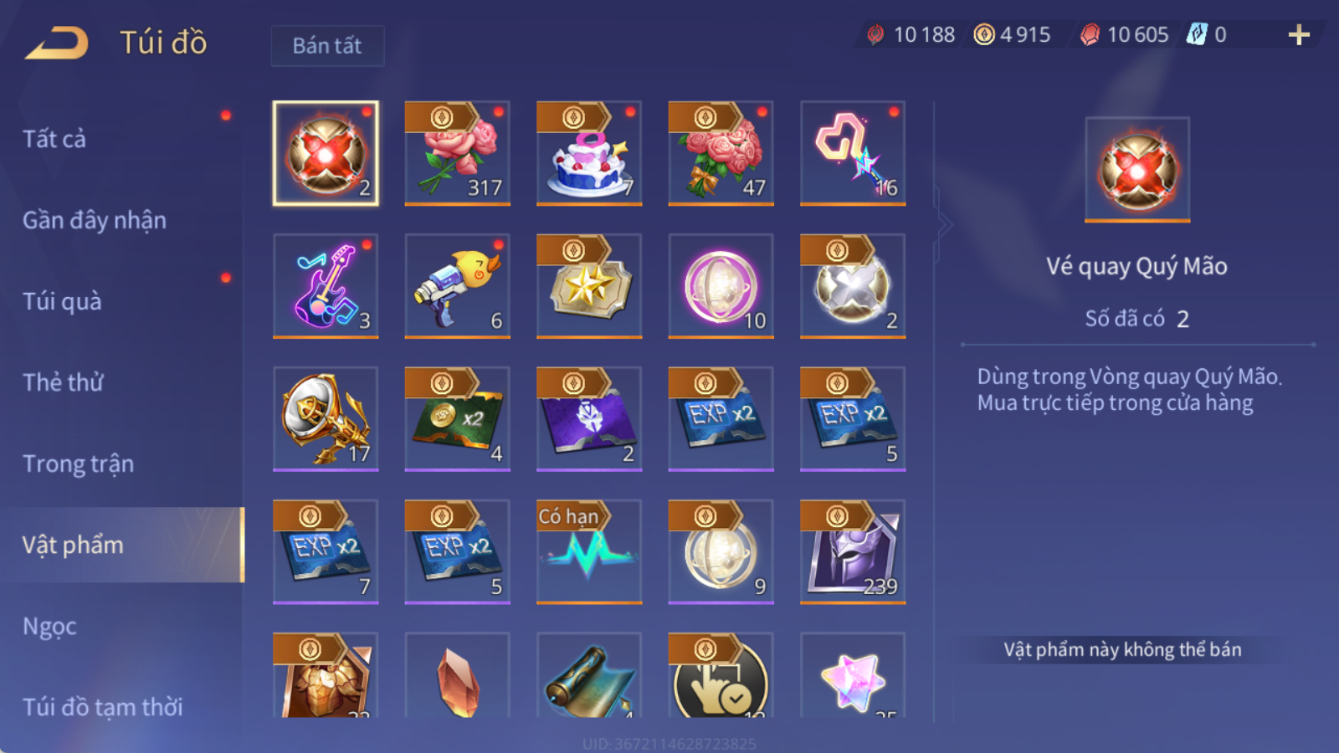Select the Có hạn heartbeat item
This screenshot has height=753, width=1339.
[589, 552]
